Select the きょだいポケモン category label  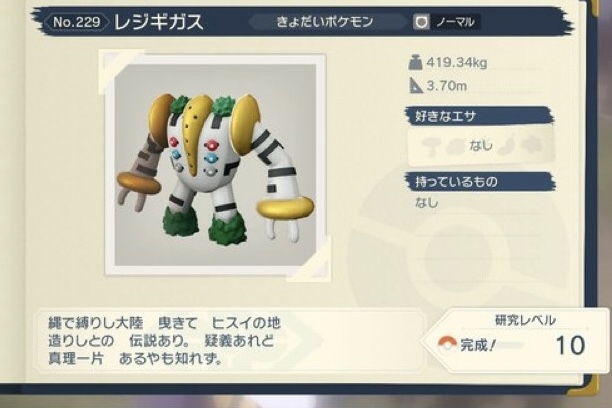tap(325, 21)
